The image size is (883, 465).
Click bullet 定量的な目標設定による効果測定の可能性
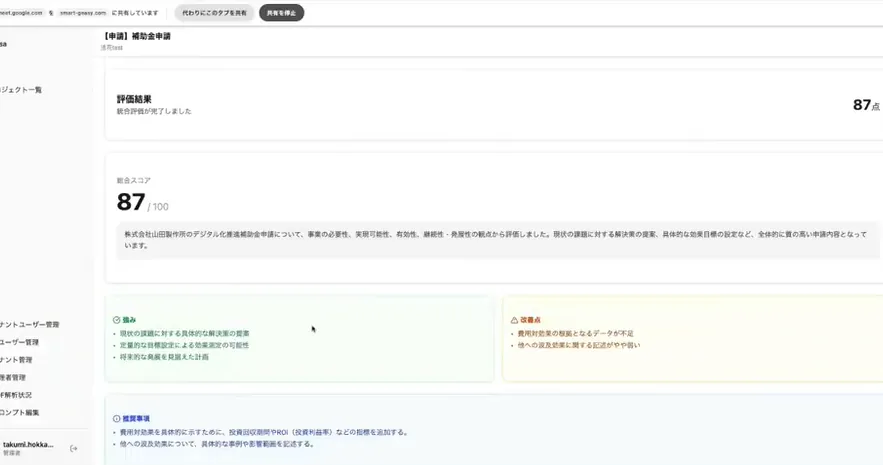[184, 345]
